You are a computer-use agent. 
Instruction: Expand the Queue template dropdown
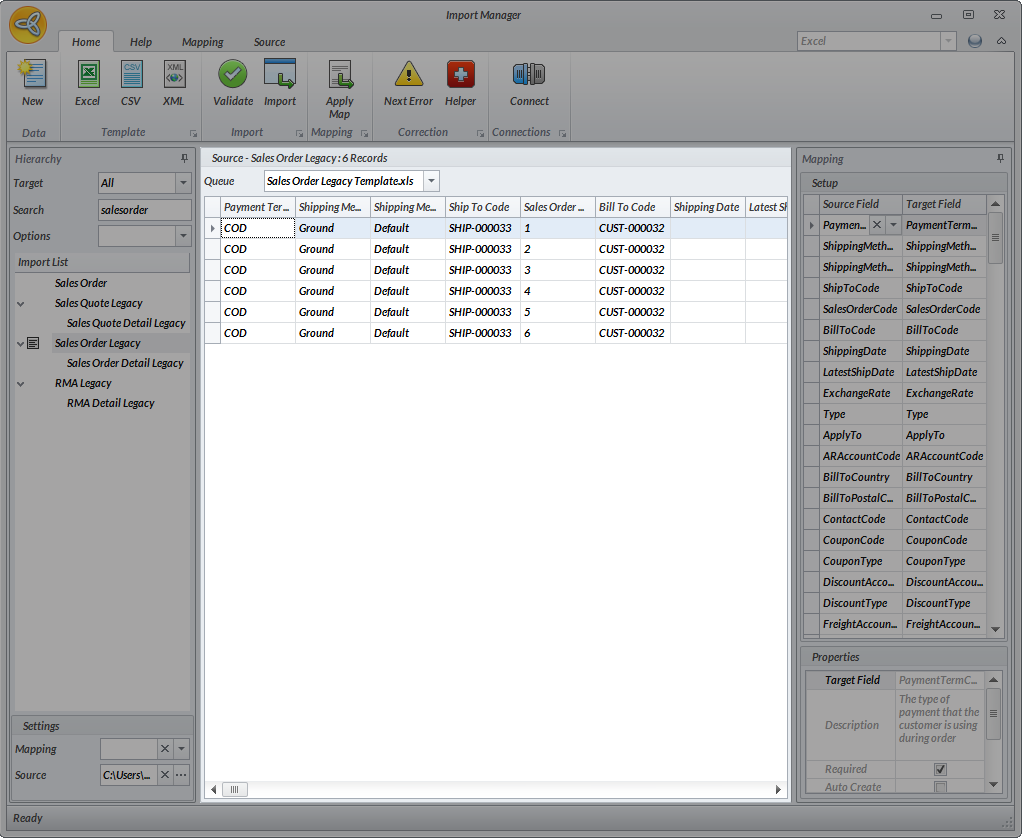(431, 181)
